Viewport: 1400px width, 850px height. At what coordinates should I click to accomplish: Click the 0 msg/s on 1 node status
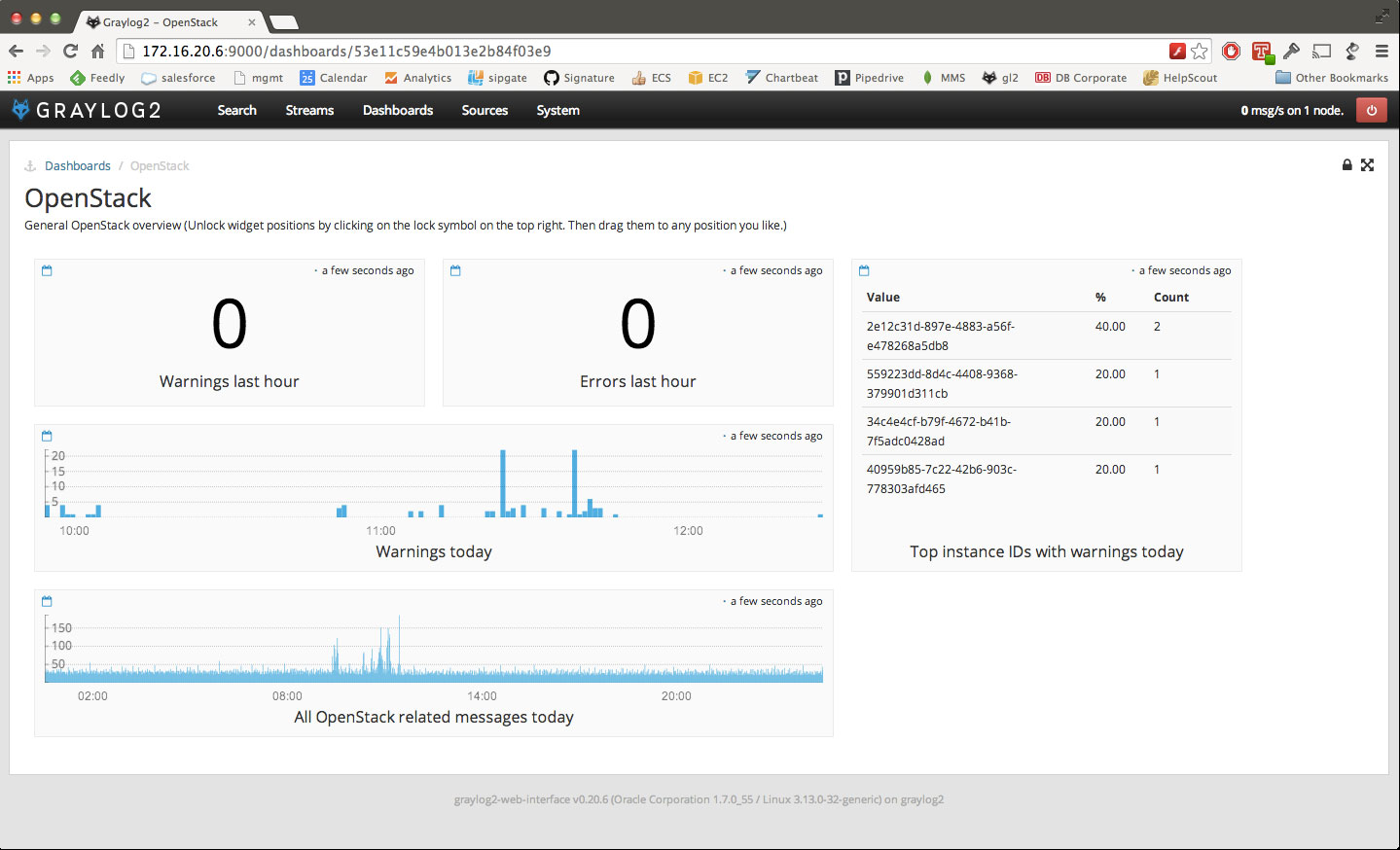1292,111
